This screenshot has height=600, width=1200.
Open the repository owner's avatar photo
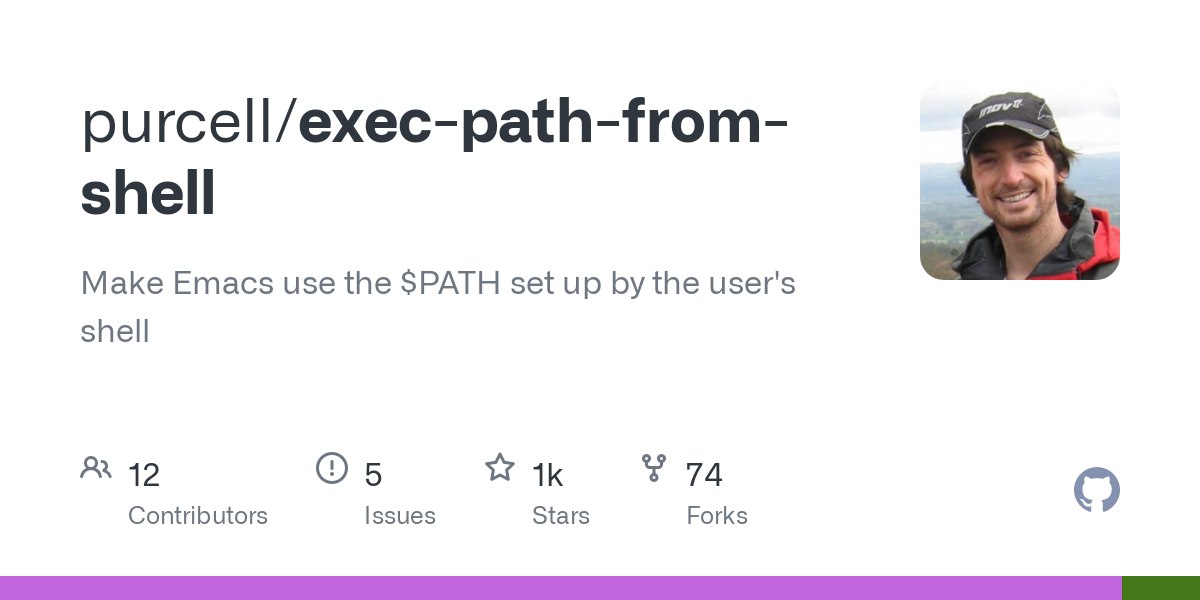pos(1019,180)
